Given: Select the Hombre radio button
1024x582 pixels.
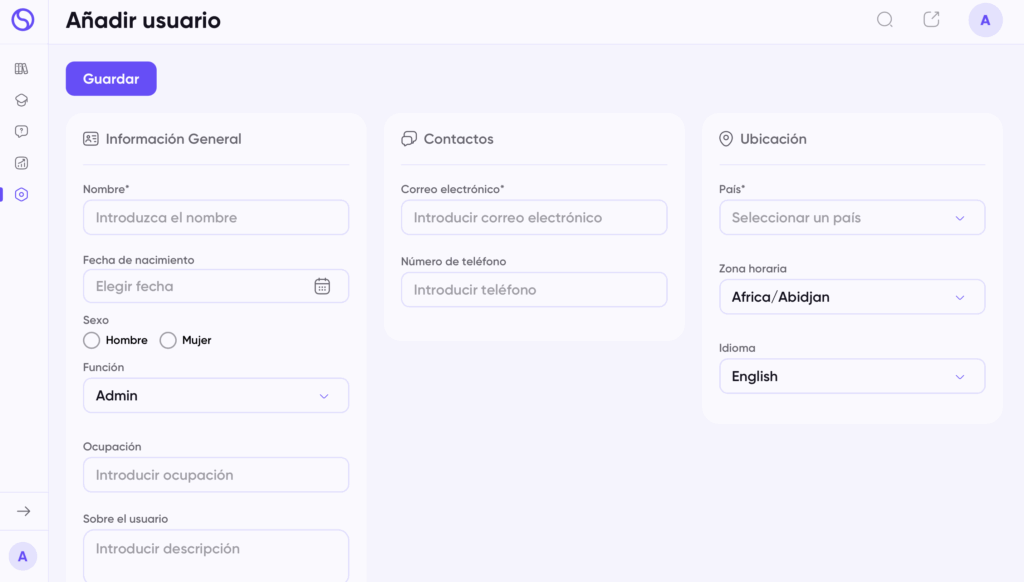Looking at the screenshot, I should coord(91,340).
